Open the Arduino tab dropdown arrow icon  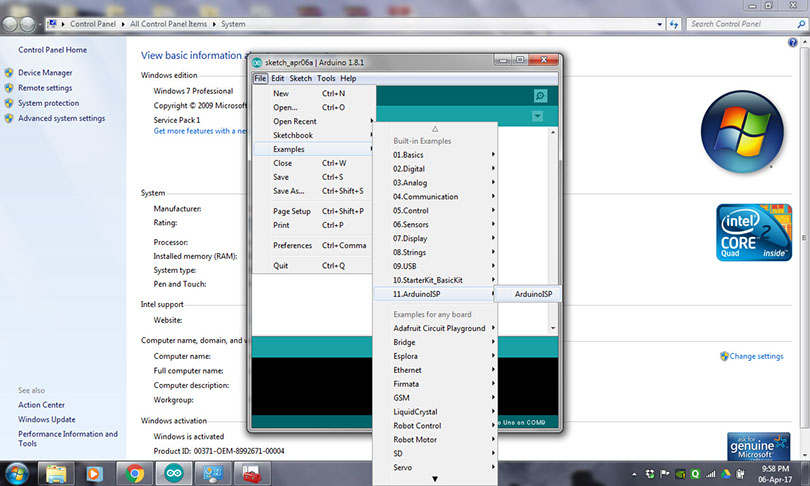[x=537, y=116]
